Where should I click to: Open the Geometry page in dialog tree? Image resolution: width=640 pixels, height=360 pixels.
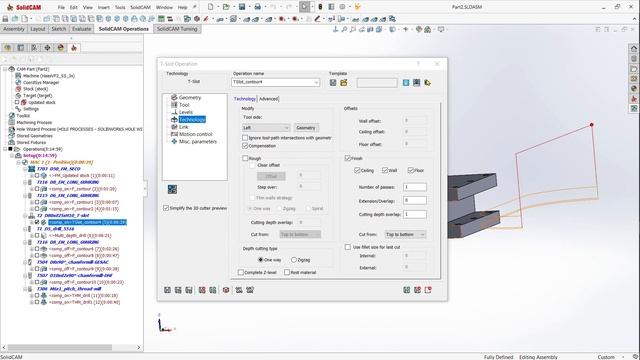pyautogui.click(x=189, y=98)
